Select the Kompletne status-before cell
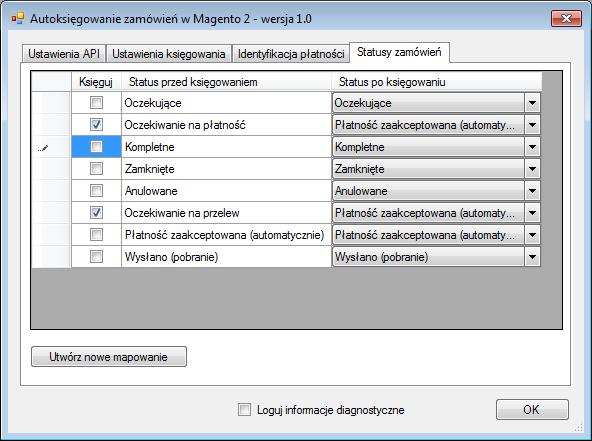The image size is (592, 441). click(x=226, y=146)
